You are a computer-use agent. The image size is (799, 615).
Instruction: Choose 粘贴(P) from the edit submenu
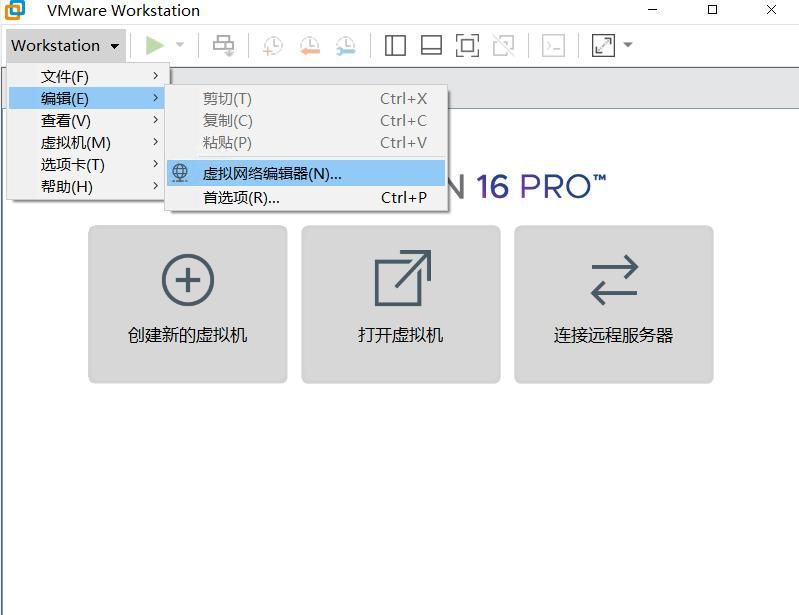[306, 142]
